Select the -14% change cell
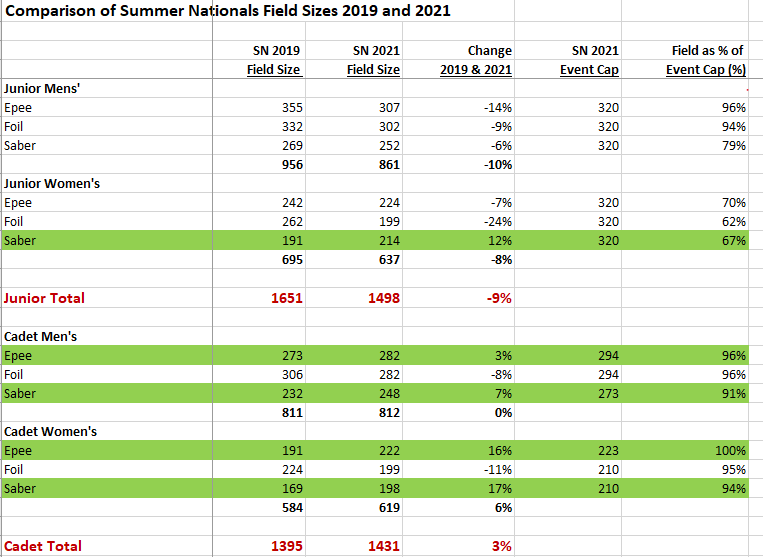 pyautogui.click(x=498, y=108)
